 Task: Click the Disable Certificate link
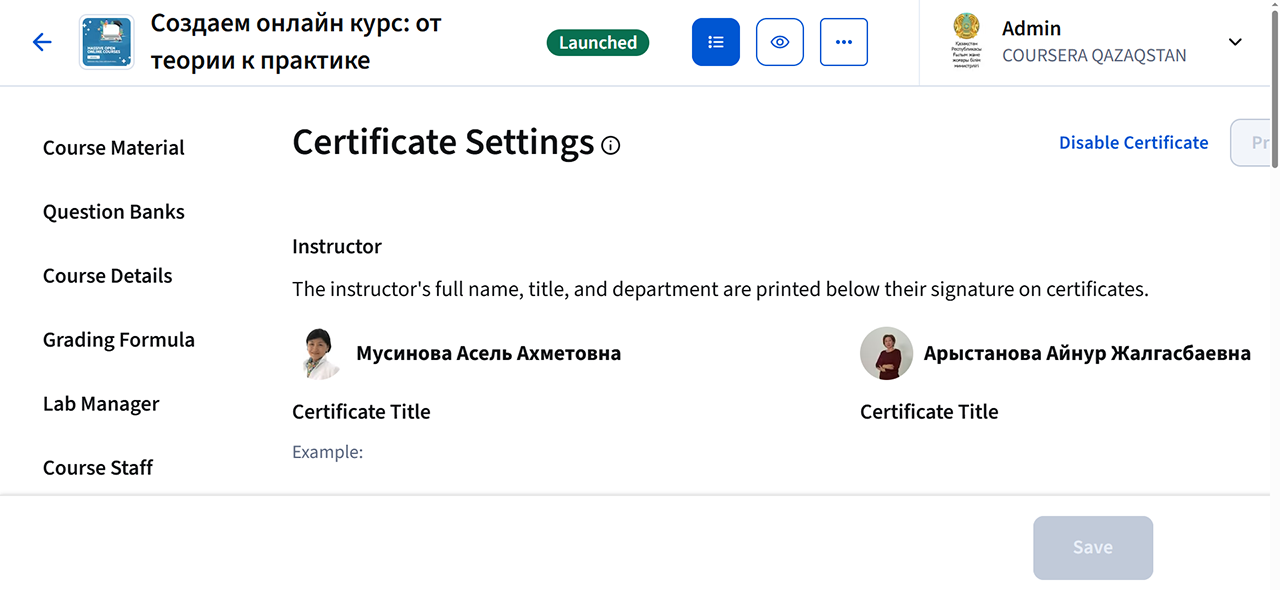[1133, 143]
